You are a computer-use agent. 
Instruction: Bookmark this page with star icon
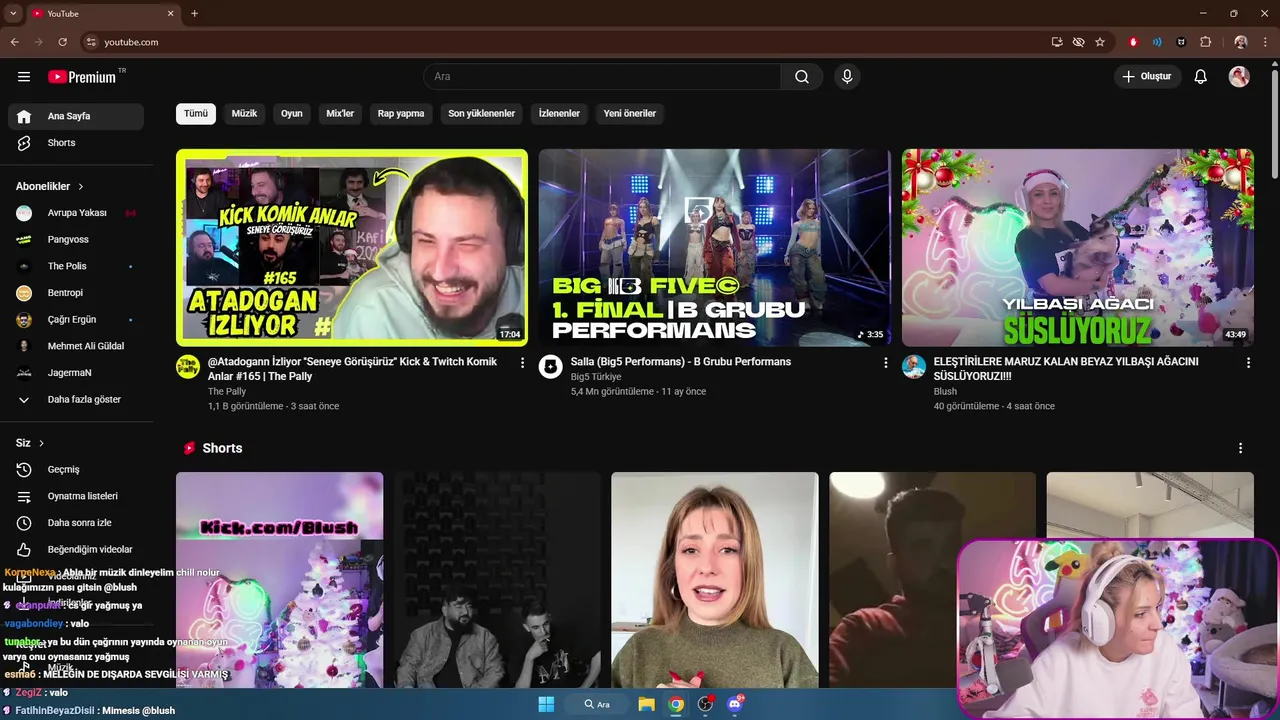1100,42
